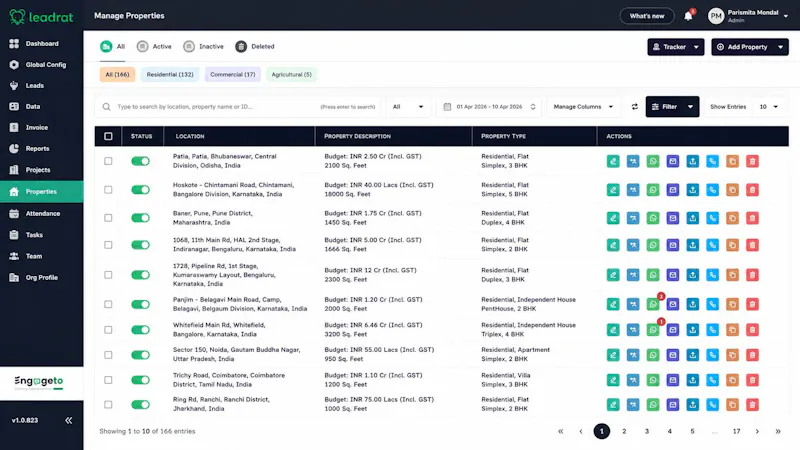Open the date range picker

[x=489, y=107]
